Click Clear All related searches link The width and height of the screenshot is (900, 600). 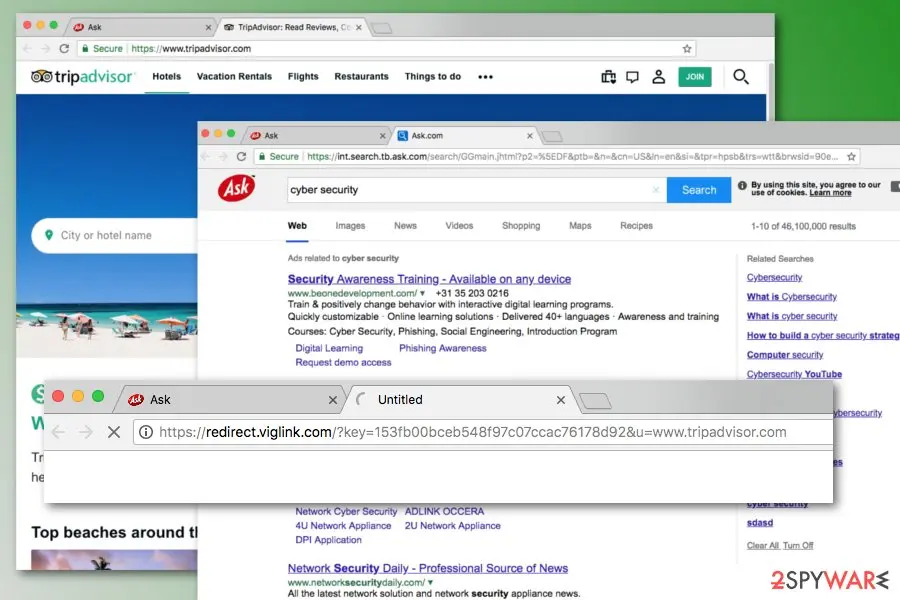(x=762, y=545)
